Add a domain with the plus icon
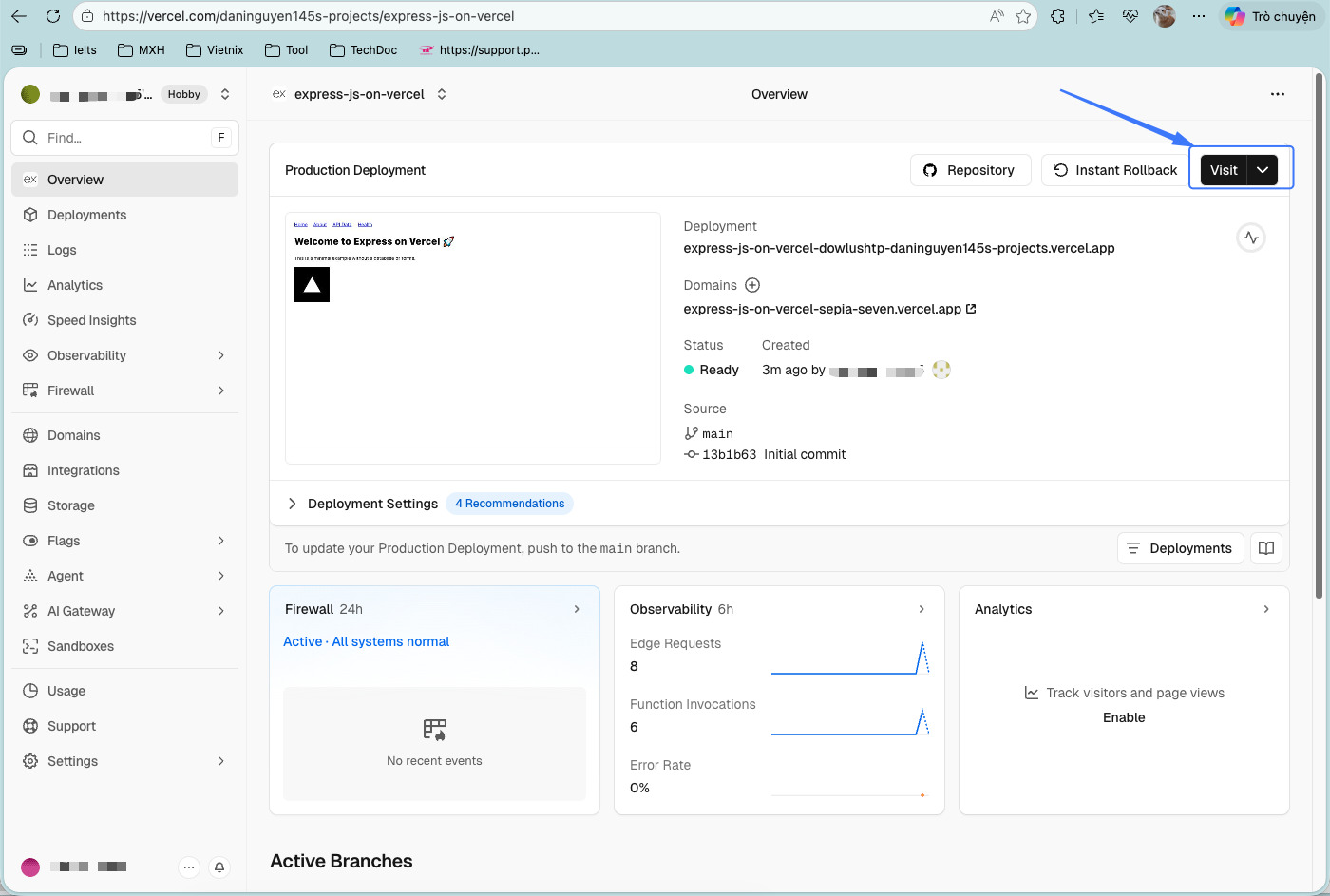Viewport: 1330px width, 896px height. [x=752, y=285]
